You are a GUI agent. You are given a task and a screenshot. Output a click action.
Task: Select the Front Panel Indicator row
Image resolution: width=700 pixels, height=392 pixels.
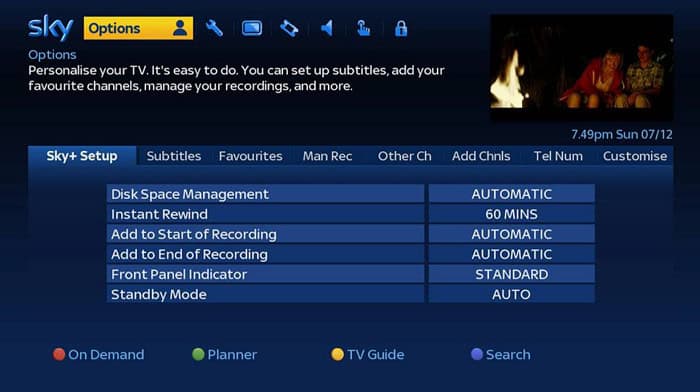coord(265,274)
